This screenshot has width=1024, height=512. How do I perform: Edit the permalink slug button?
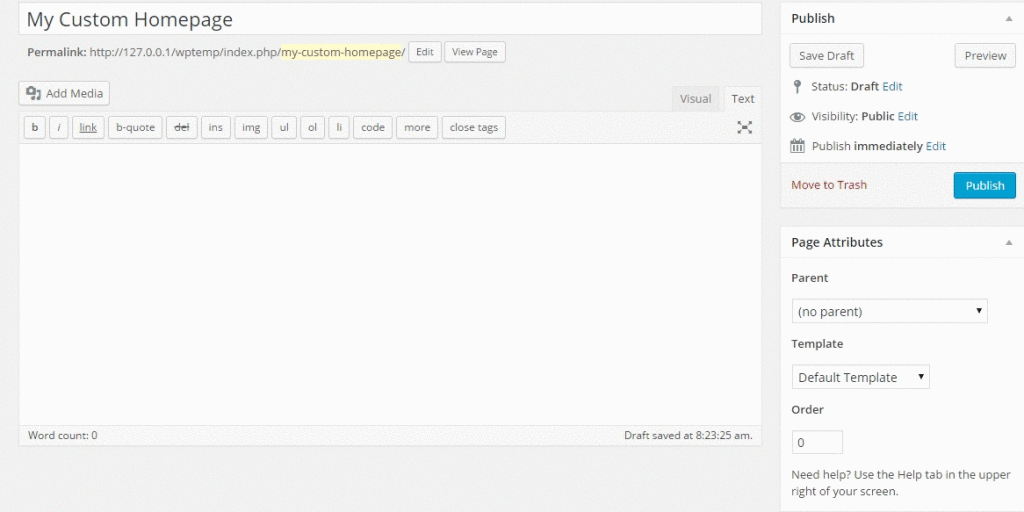pyautogui.click(x=425, y=52)
